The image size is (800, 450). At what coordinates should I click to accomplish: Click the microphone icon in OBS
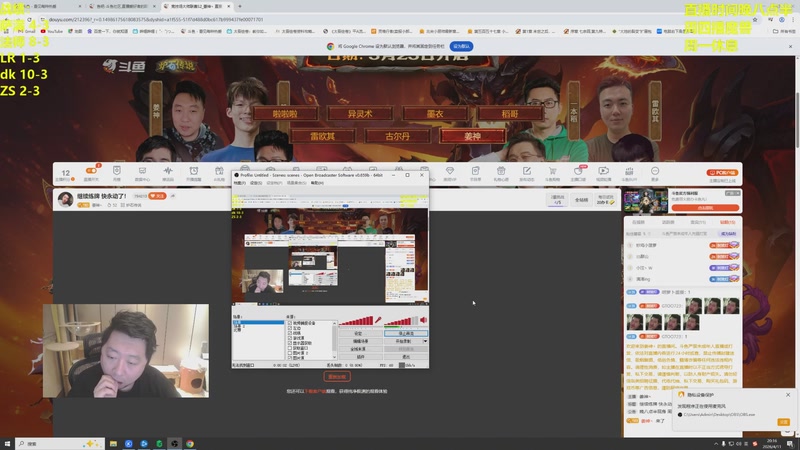coord(378,320)
